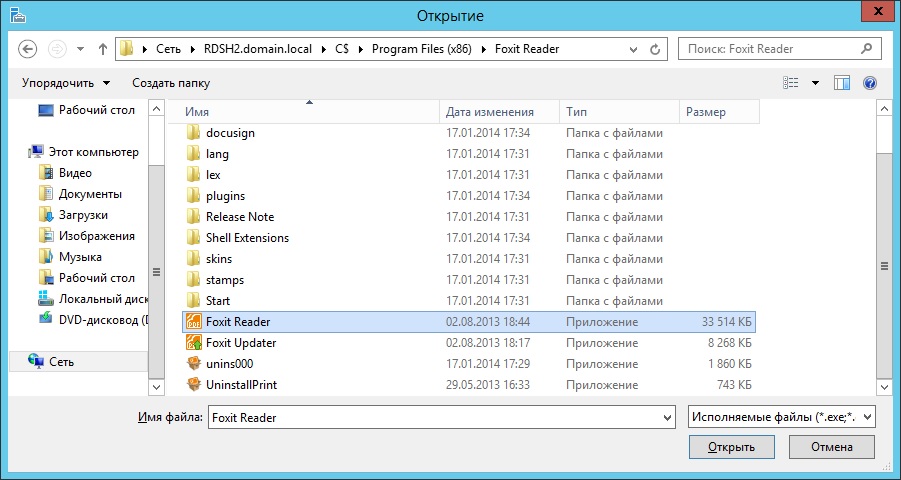Sort by the Тип column header
The width and height of the screenshot is (901, 480).
(x=619, y=112)
